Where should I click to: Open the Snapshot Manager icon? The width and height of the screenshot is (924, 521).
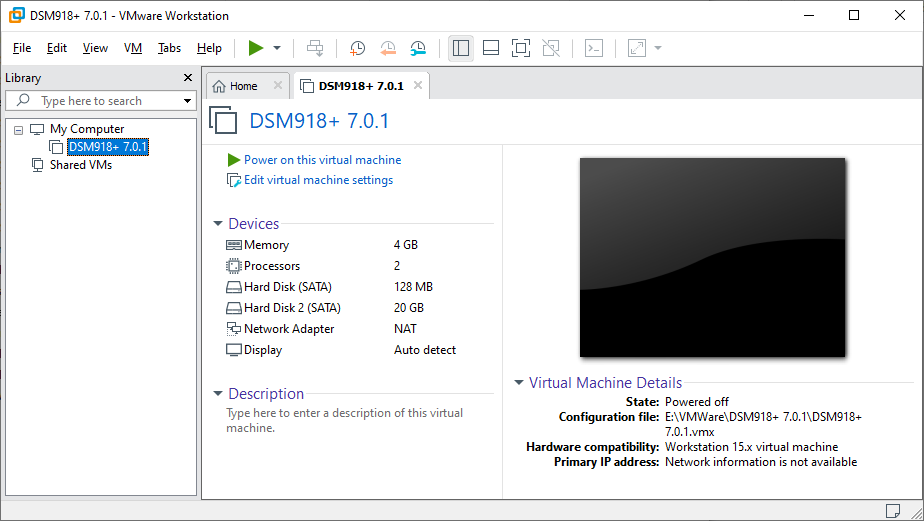[418, 48]
